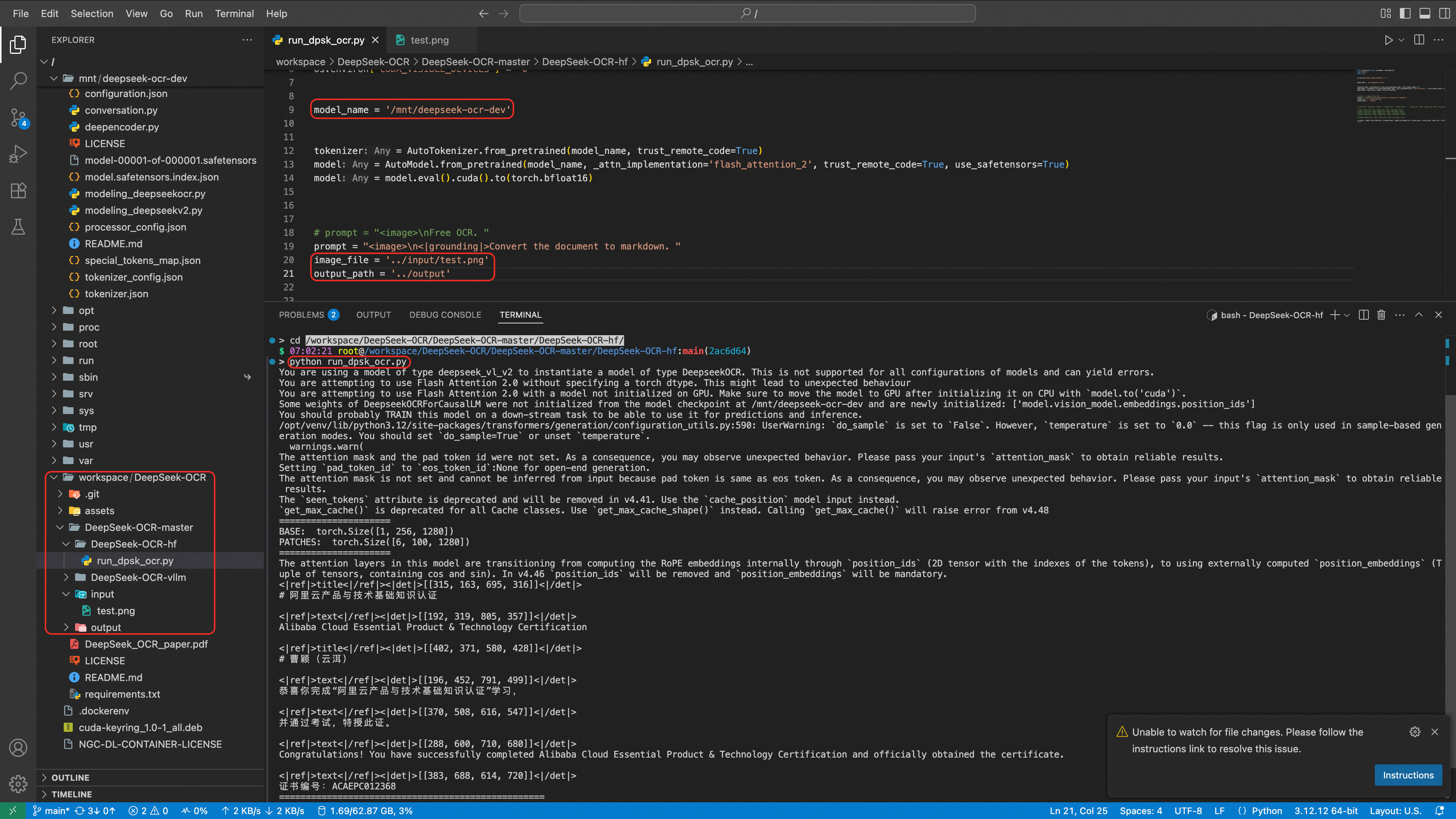1456x819 pixels.
Task: Switch to the DEBUG CONSOLE tab
Action: [445, 315]
